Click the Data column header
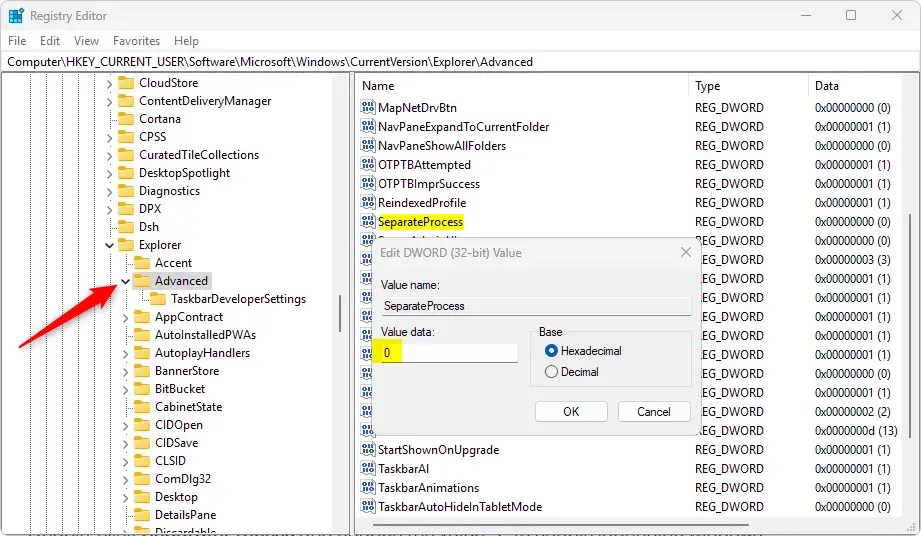921x536 pixels. point(857,86)
